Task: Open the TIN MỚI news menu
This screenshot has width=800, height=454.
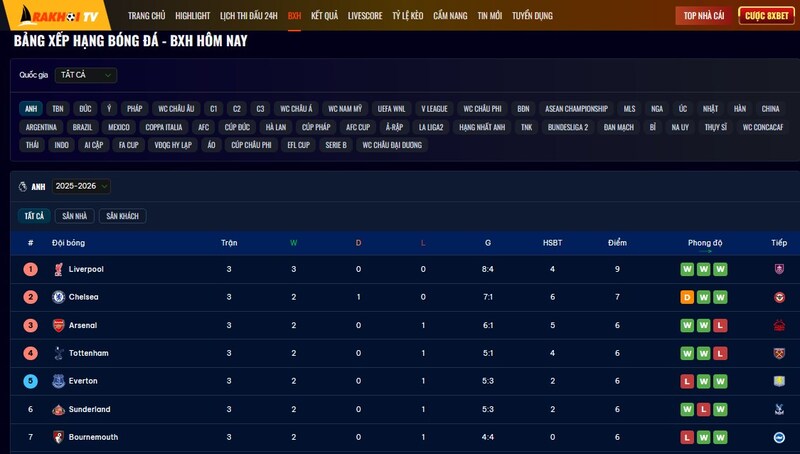Action: [489, 16]
